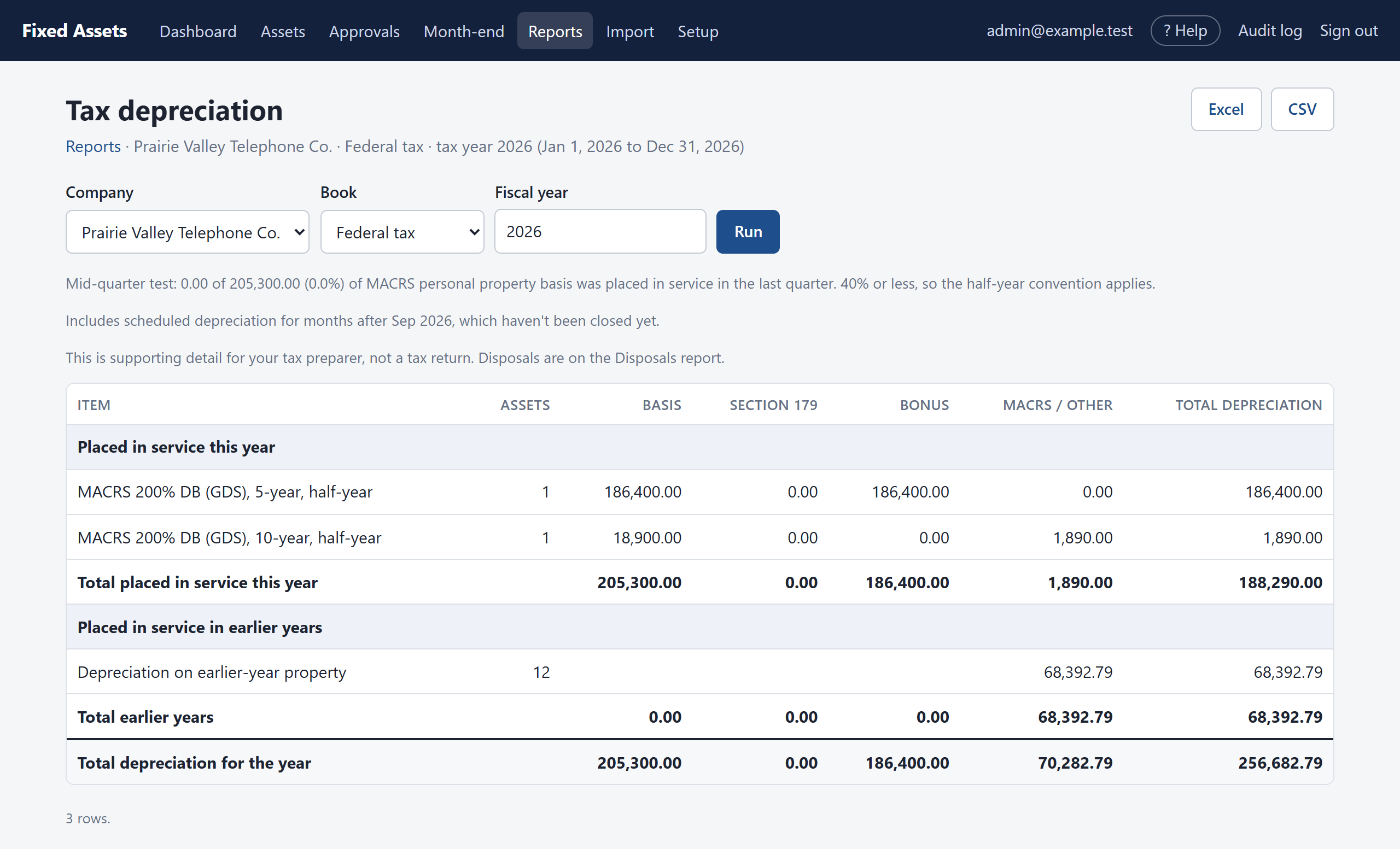Click the Placed in service this year heading
This screenshot has height=849, width=1400.
coord(176,447)
